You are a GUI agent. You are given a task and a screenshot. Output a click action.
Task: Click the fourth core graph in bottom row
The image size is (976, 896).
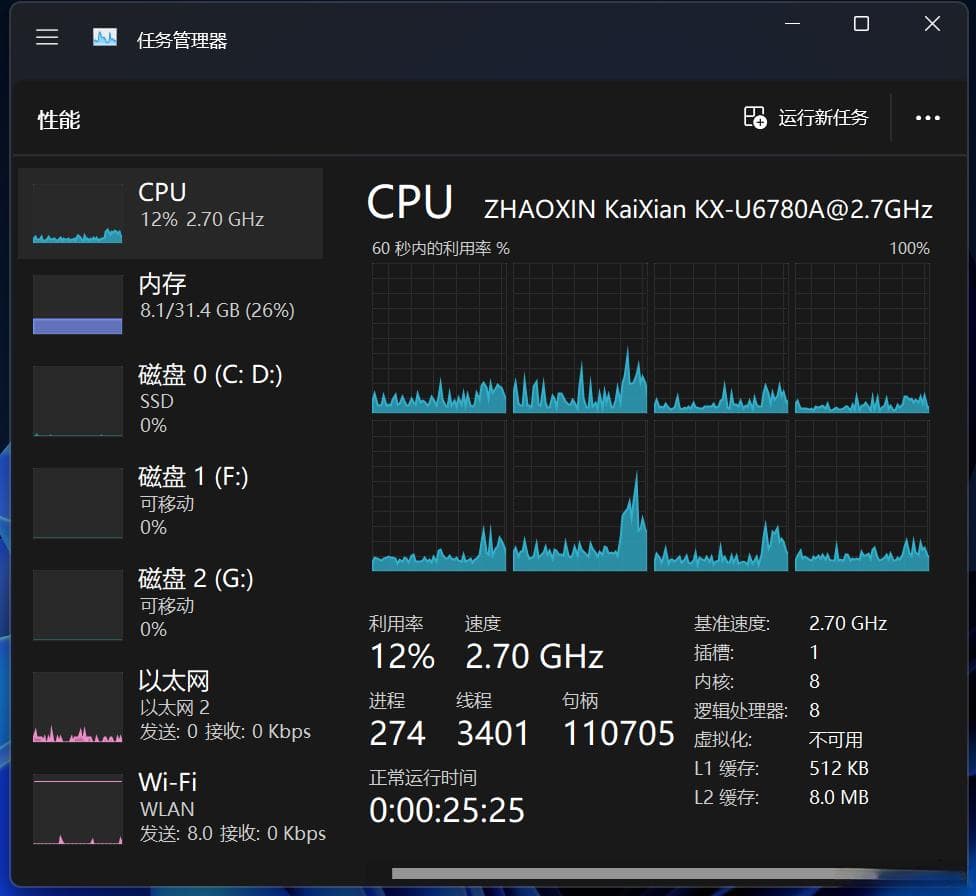[x=862, y=496]
